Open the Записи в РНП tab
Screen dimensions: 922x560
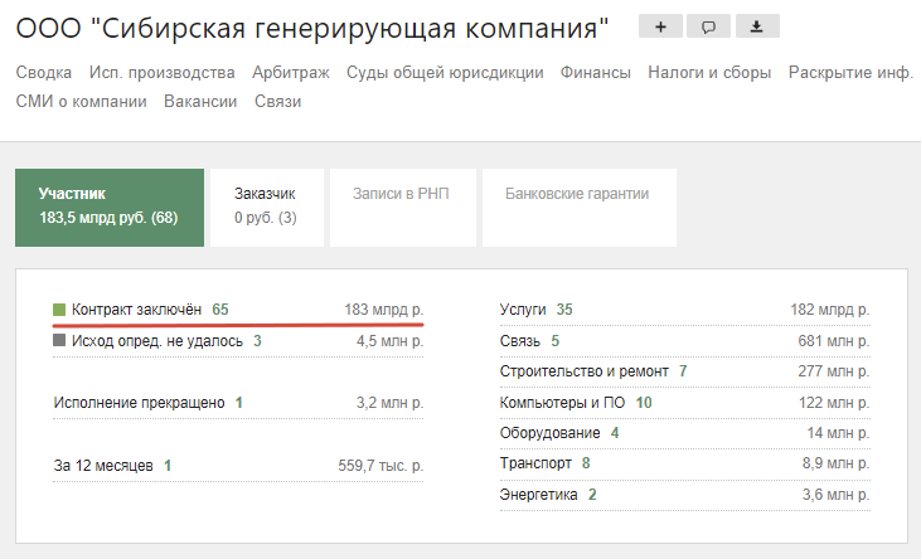point(401,194)
